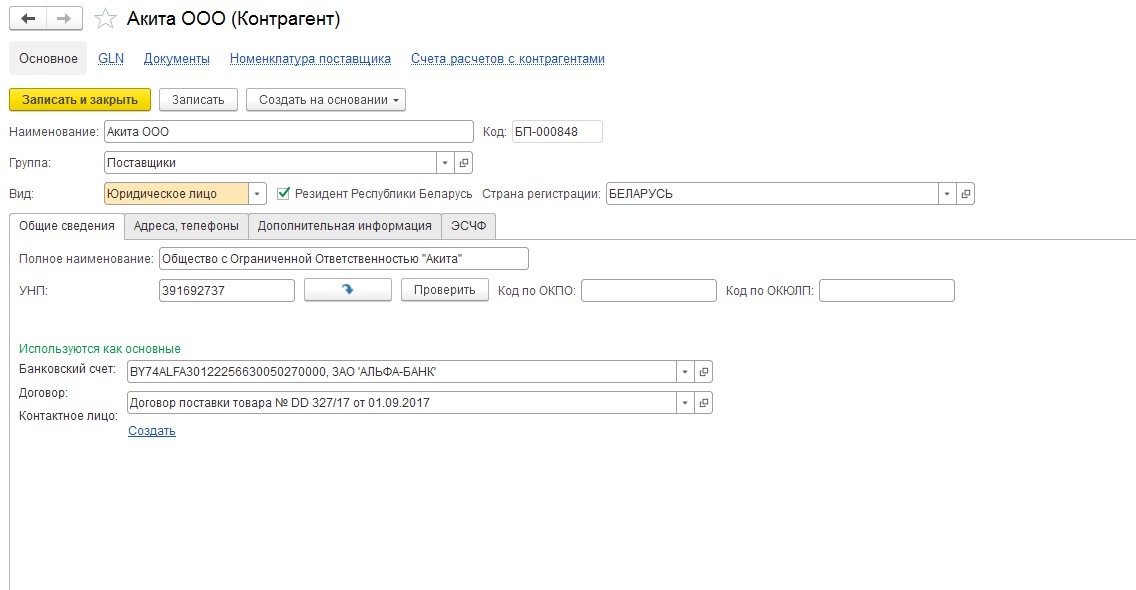Click the Записать и закрыть button

point(80,100)
